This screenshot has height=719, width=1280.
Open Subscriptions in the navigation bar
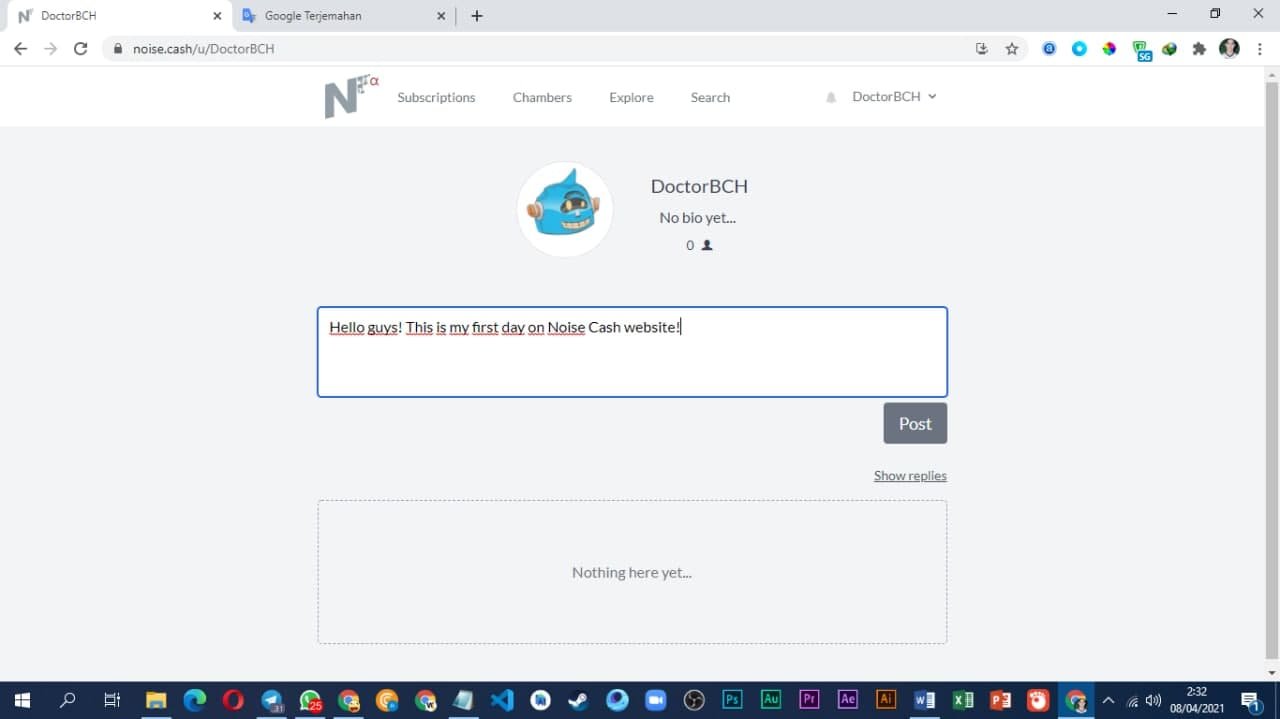click(x=436, y=97)
